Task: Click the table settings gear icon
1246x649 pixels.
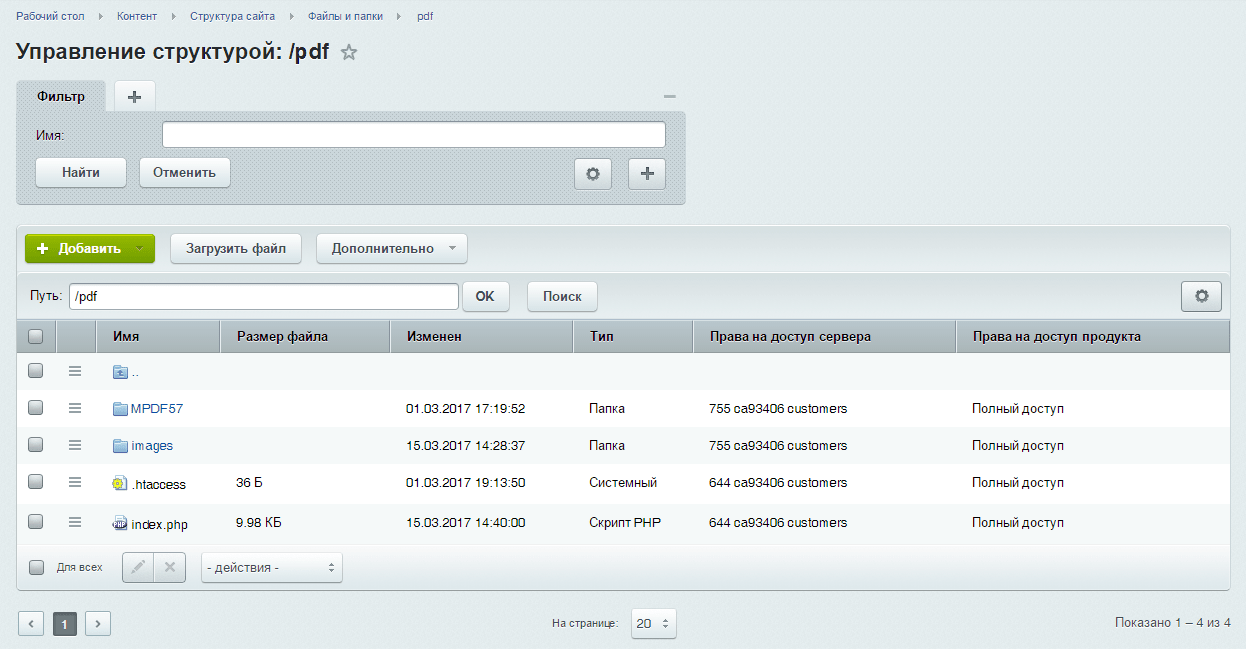Action: coord(1201,296)
